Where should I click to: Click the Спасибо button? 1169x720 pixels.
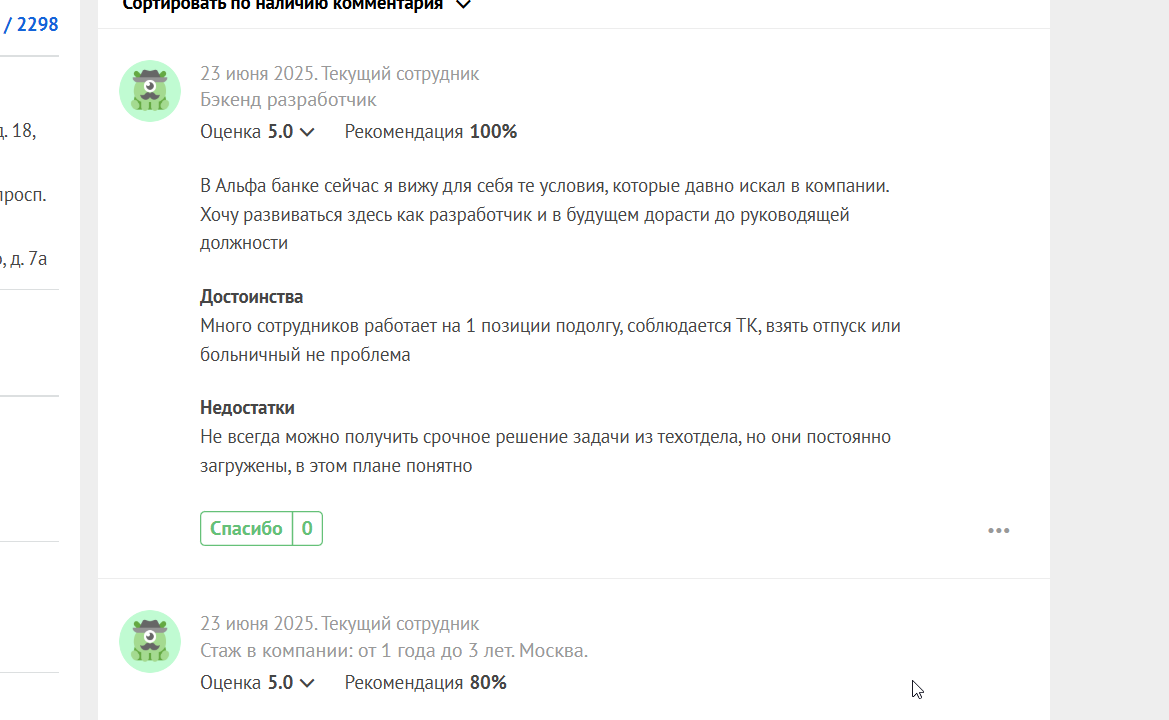click(x=246, y=528)
